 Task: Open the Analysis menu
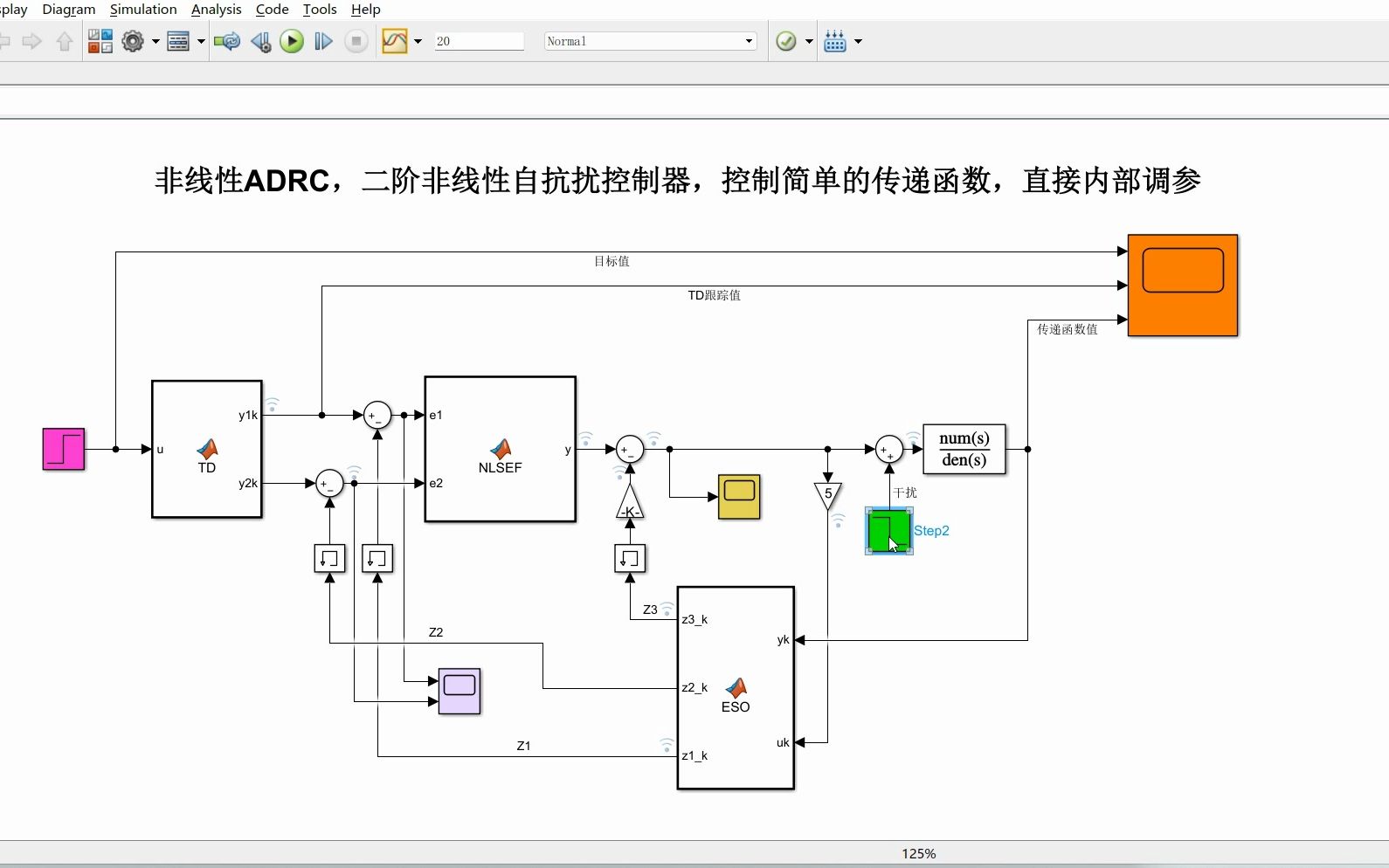coord(217,10)
